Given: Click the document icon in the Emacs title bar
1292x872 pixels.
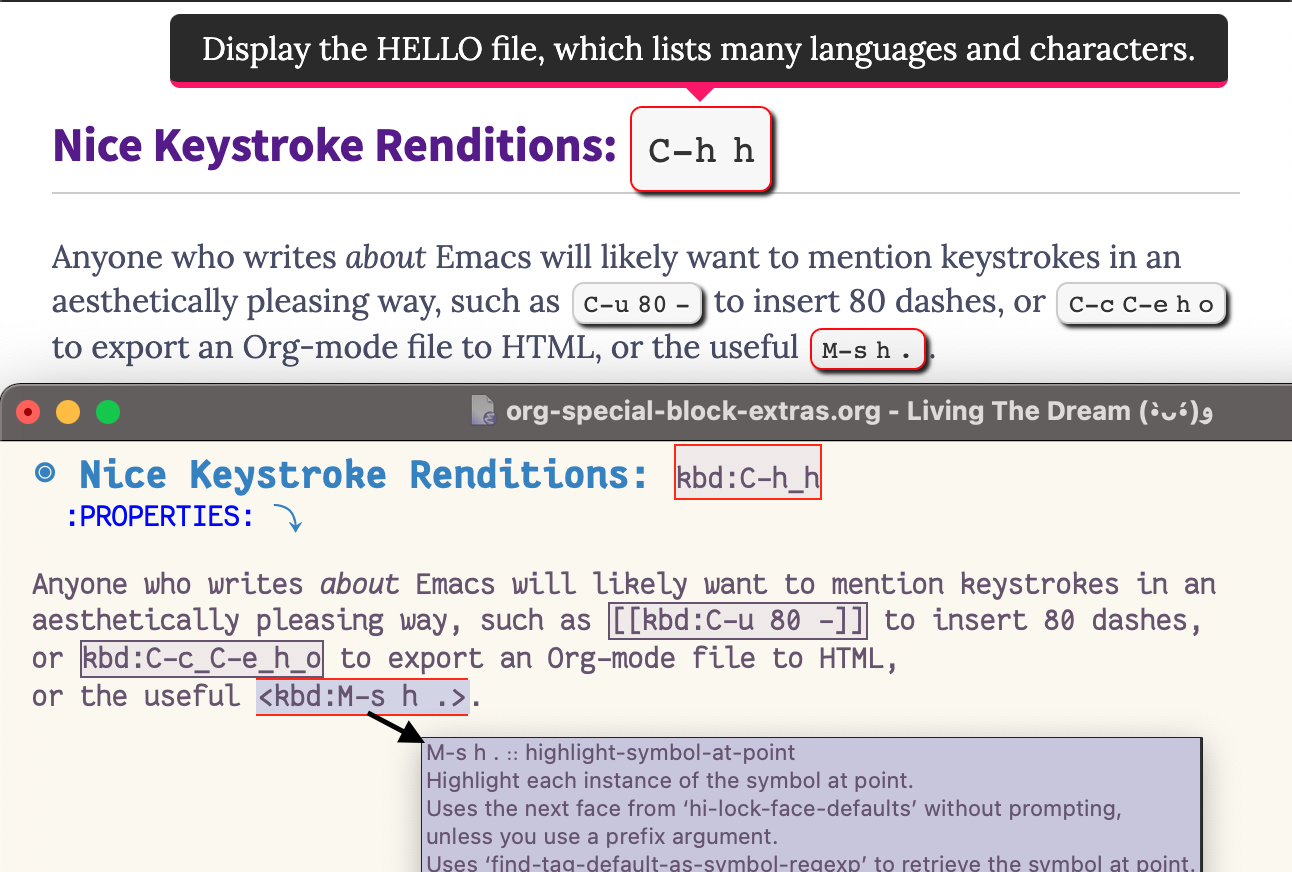Looking at the screenshot, I should [x=483, y=411].
